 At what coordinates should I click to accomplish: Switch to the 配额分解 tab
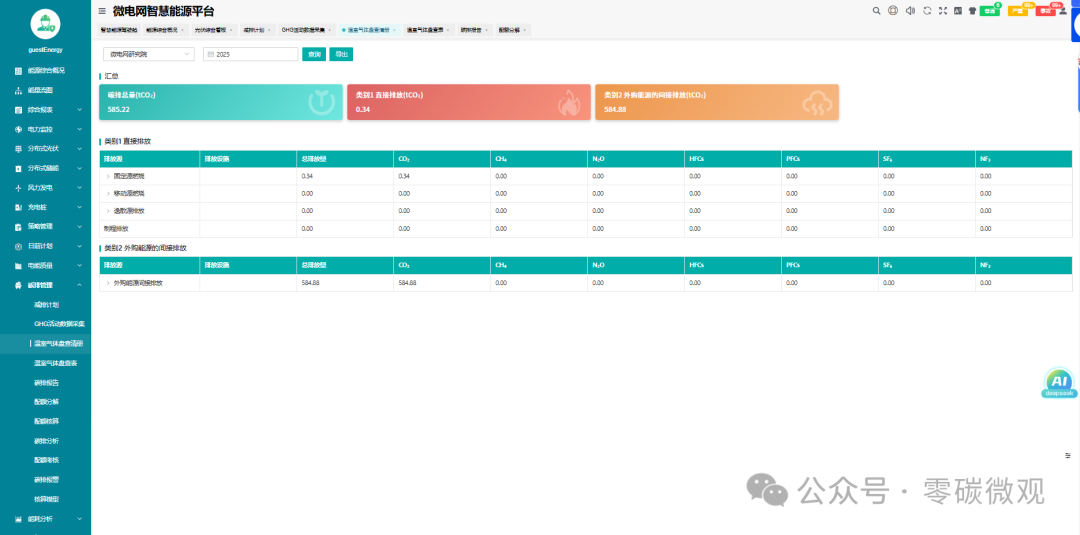click(x=512, y=30)
